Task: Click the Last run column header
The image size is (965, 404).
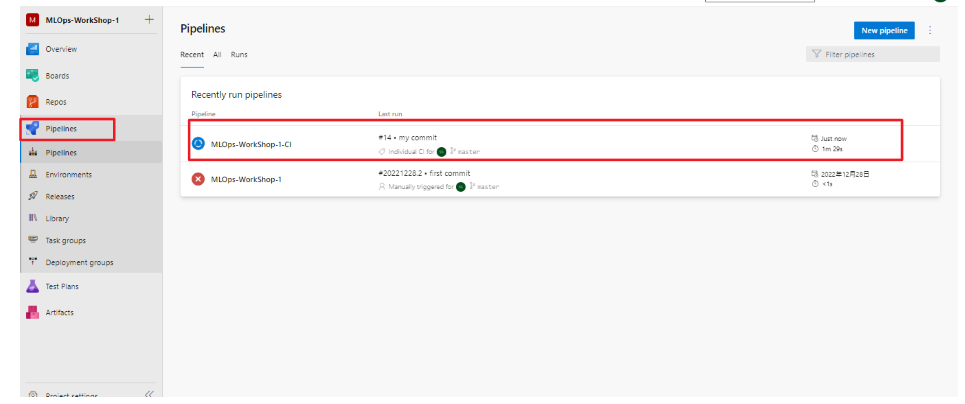Action: [x=391, y=114]
